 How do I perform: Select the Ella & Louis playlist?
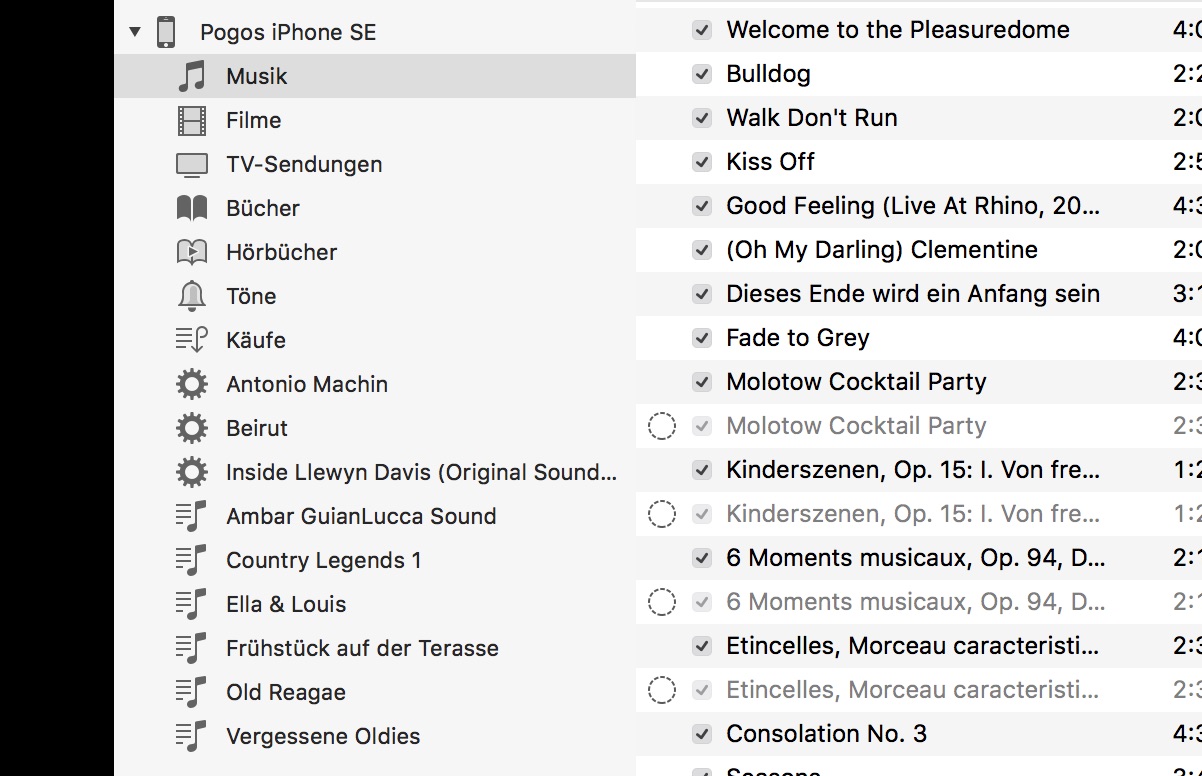coord(286,604)
